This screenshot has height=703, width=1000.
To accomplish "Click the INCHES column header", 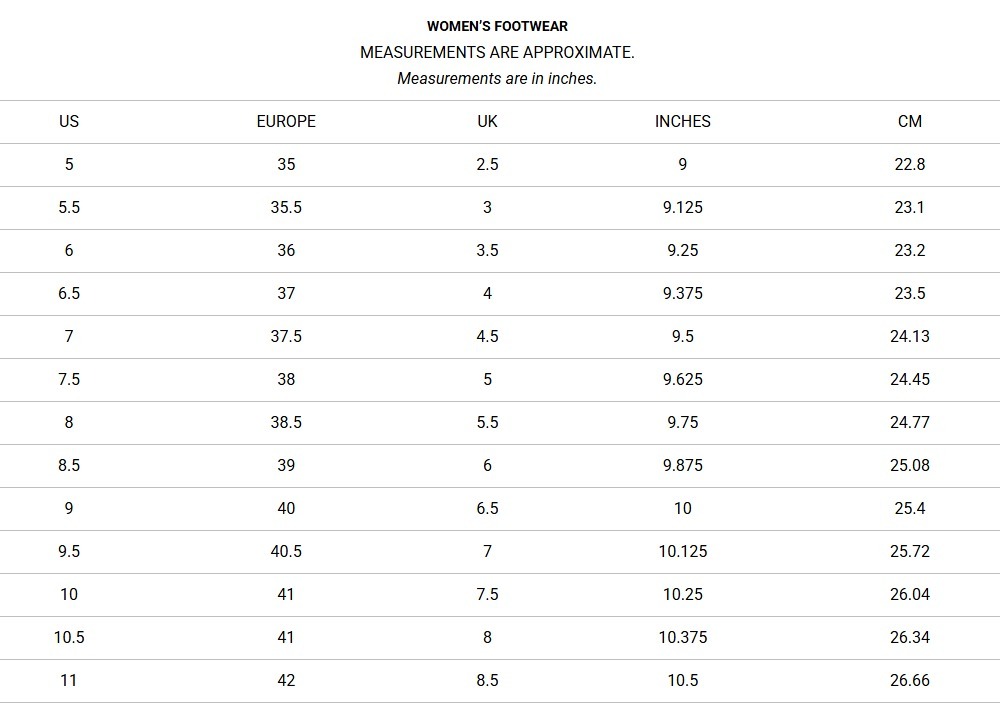I will [x=683, y=121].
